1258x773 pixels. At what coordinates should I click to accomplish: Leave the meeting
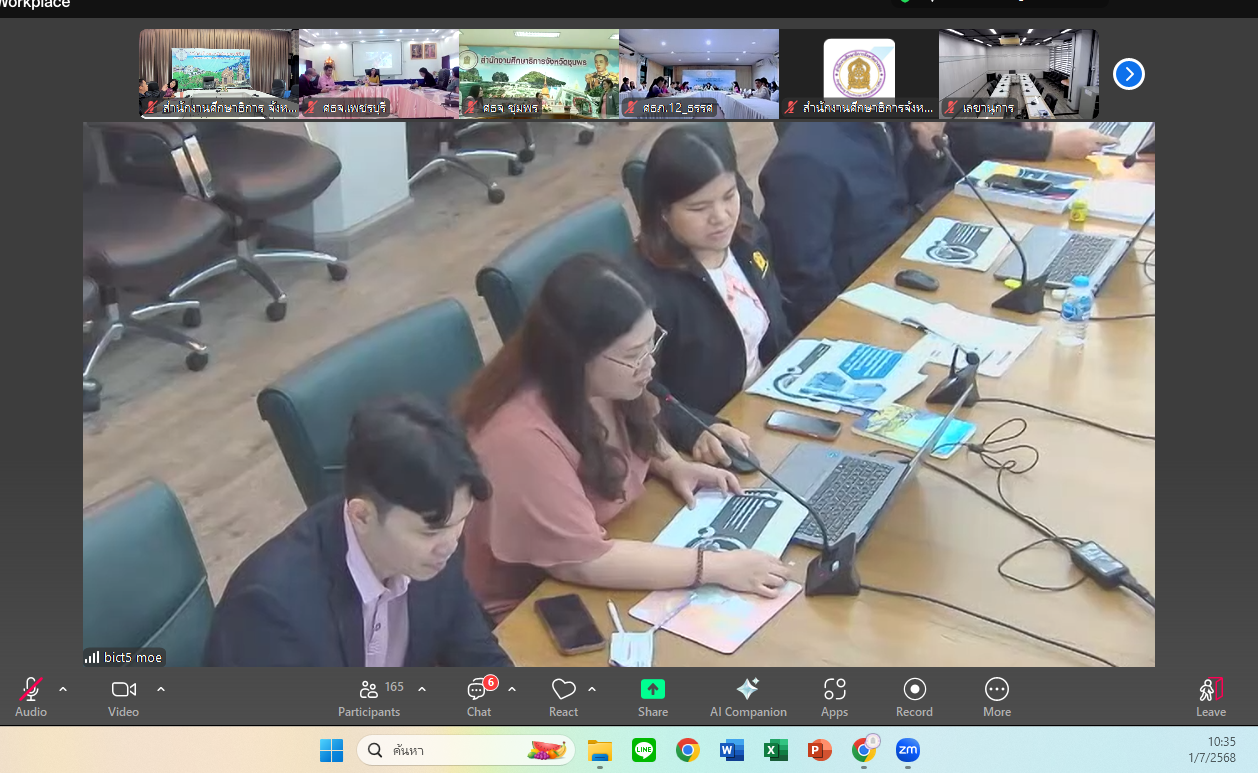(1211, 696)
